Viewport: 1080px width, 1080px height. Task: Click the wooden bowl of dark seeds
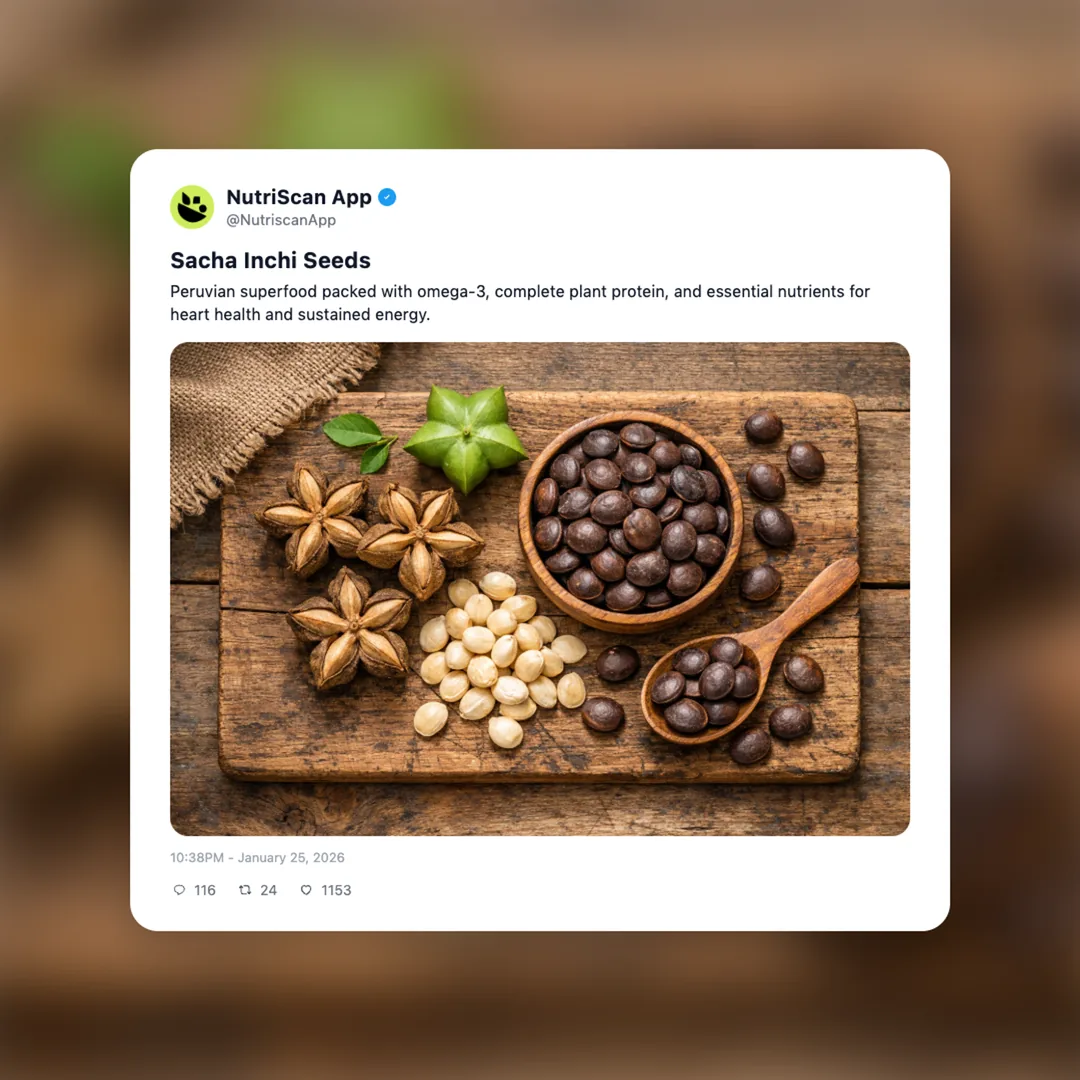point(630,521)
